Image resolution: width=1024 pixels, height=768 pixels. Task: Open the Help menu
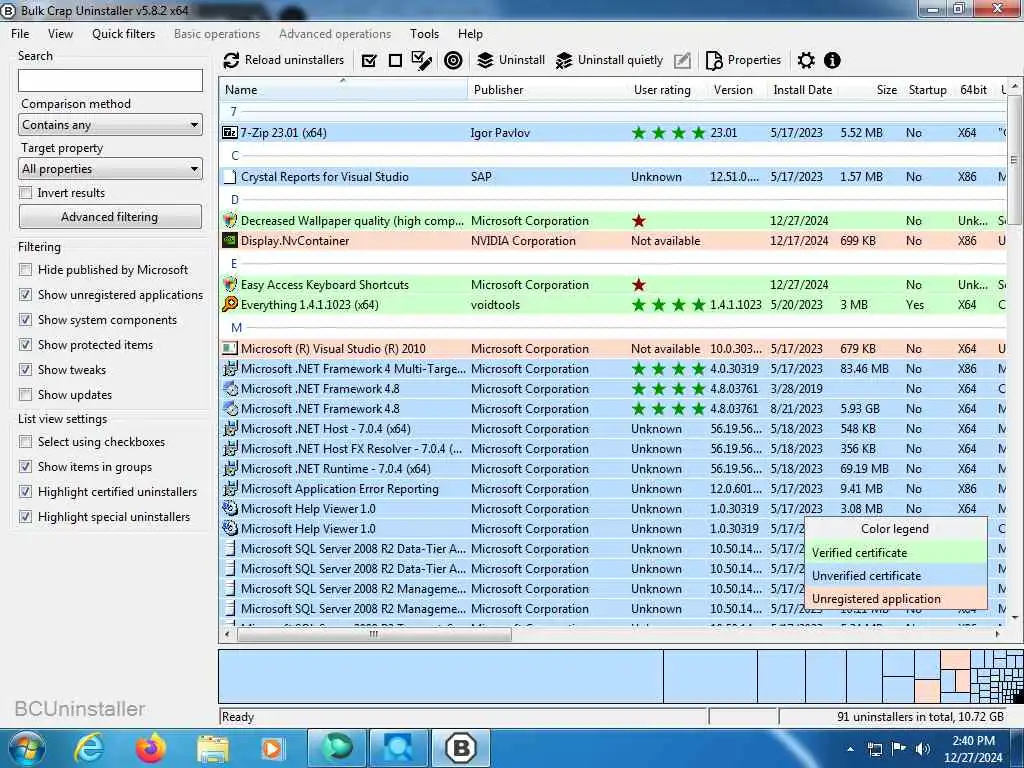pos(470,34)
